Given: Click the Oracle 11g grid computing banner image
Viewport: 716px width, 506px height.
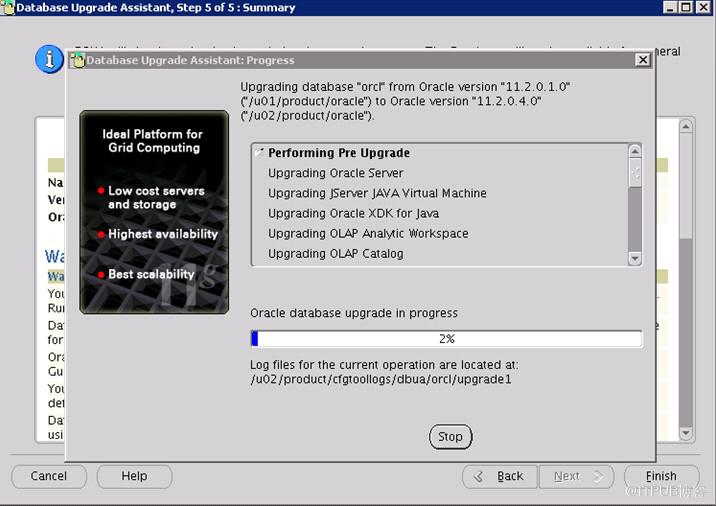Looking at the screenshot, I should 154,212.
